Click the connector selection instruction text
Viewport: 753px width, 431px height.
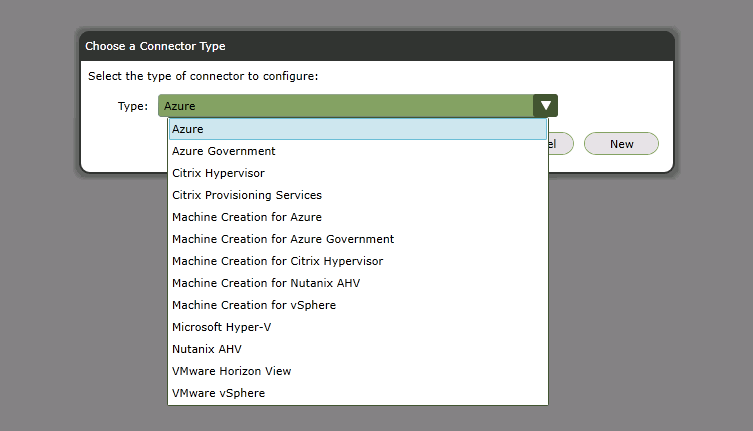click(203, 76)
